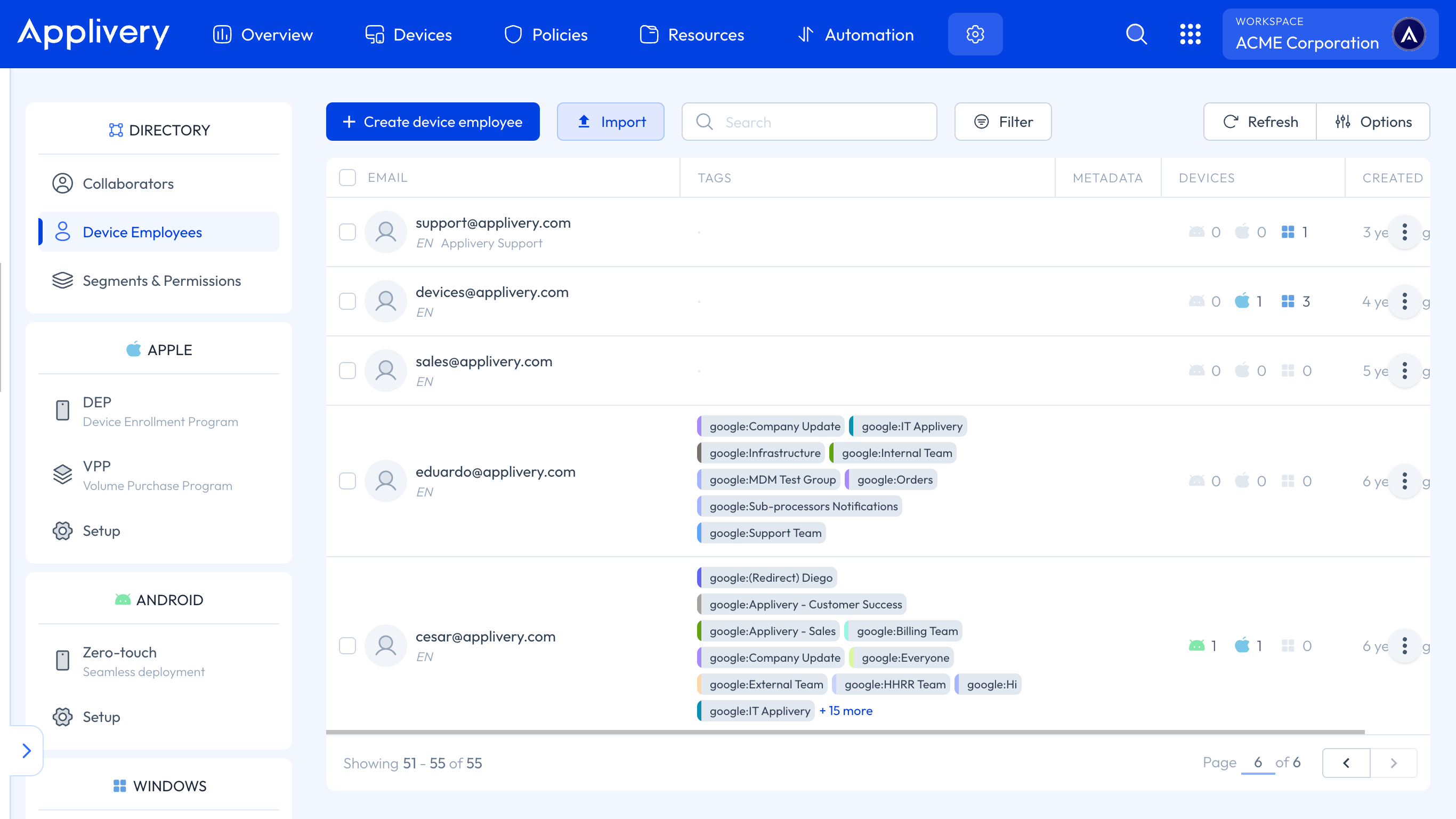Viewport: 1456px width, 819px height.
Task: Check the eduardo@applivery.com row checkbox
Action: pos(347,481)
